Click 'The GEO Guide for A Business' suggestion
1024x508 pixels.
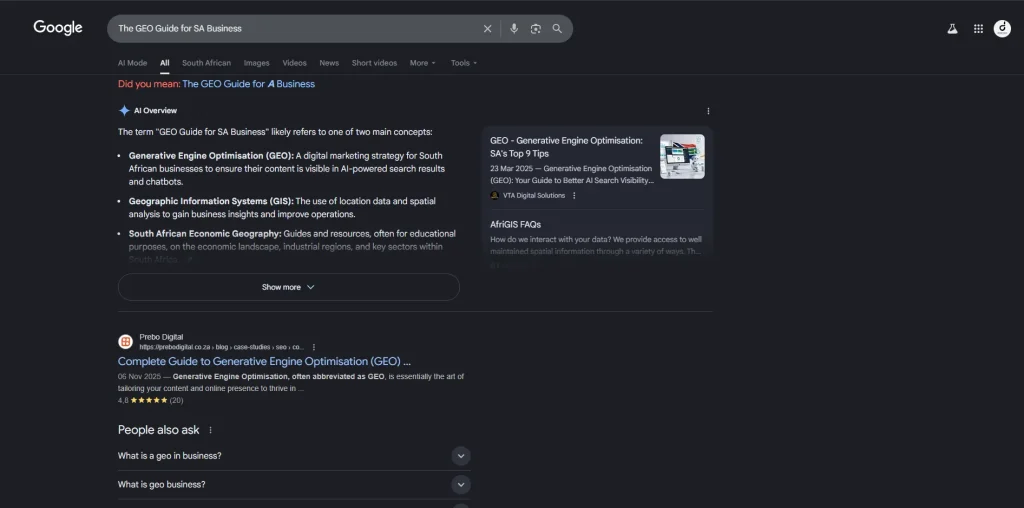coord(248,84)
